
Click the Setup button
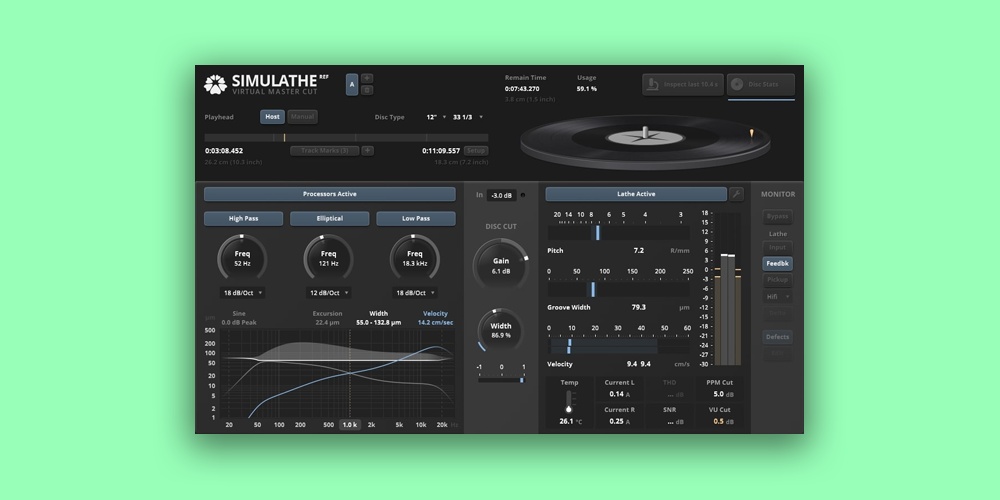click(476, 151)
